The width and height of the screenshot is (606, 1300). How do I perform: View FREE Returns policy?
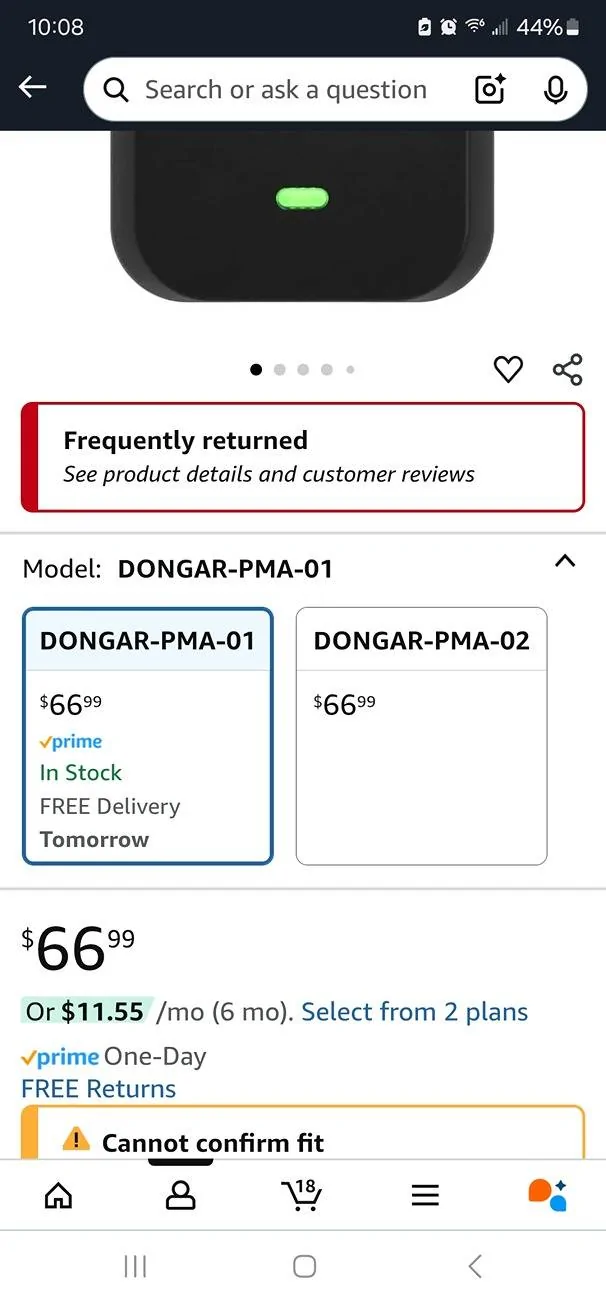(97, 1088)
